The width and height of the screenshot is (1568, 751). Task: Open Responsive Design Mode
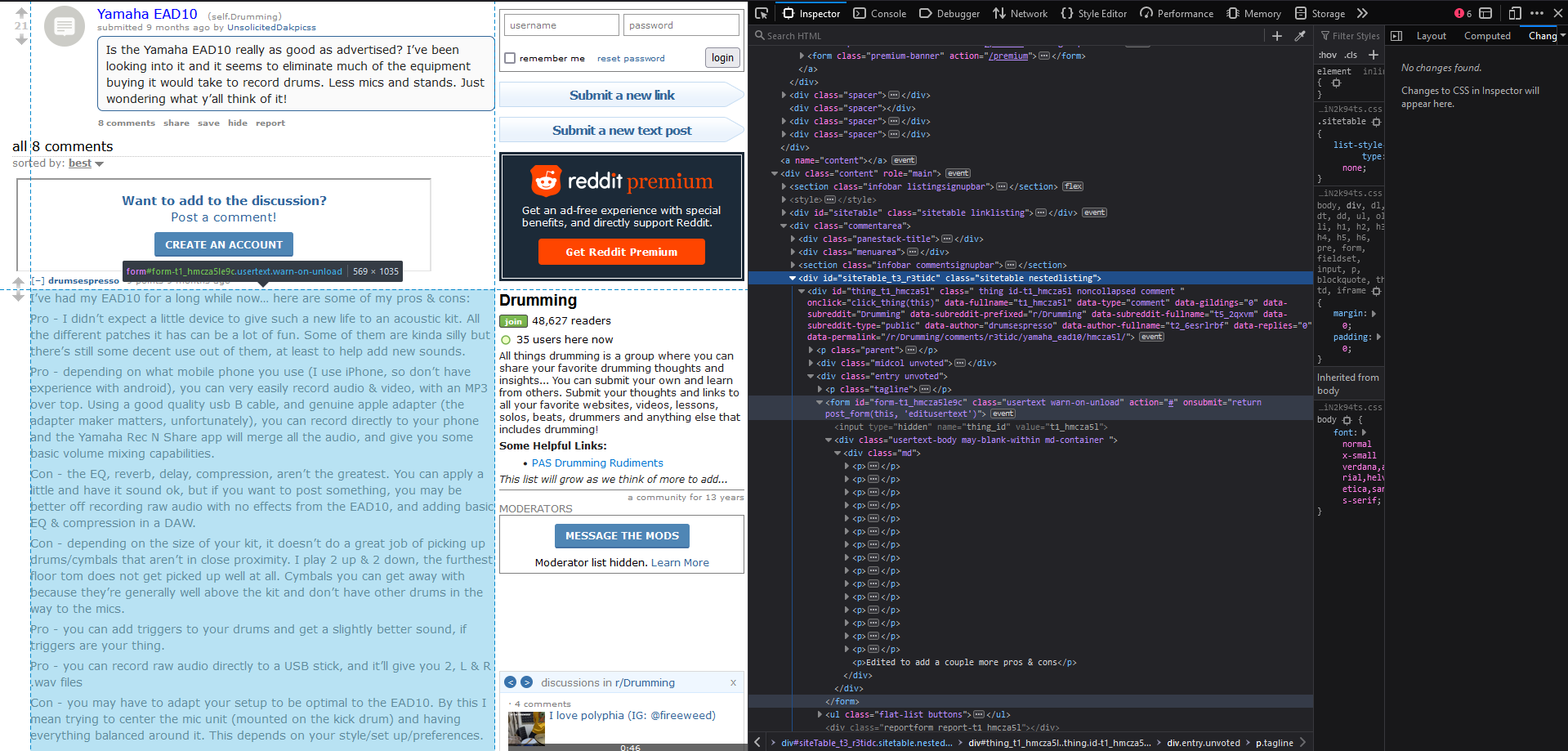(x=1514, y=13)
